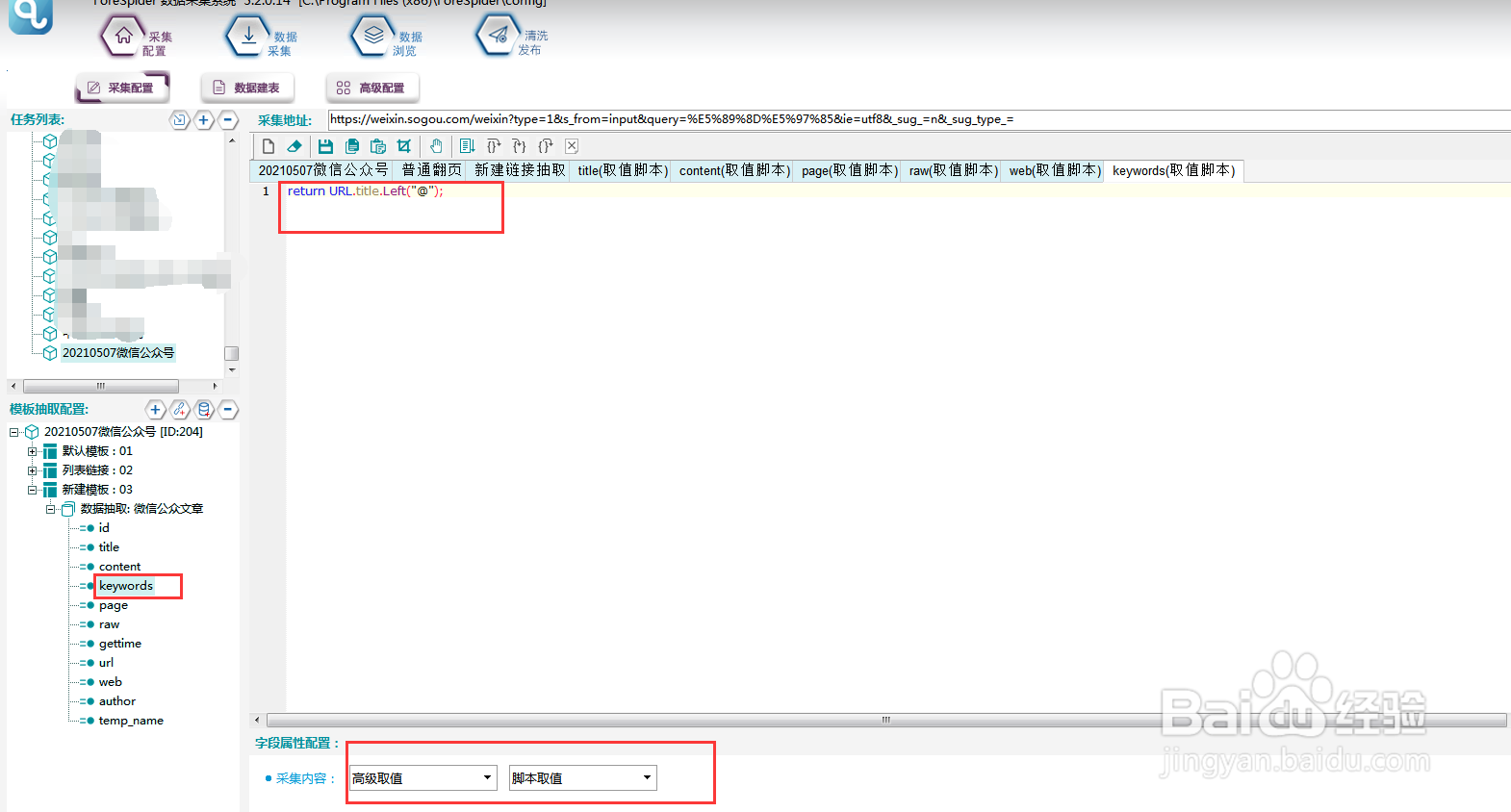Select the author field in template tree

116,701
